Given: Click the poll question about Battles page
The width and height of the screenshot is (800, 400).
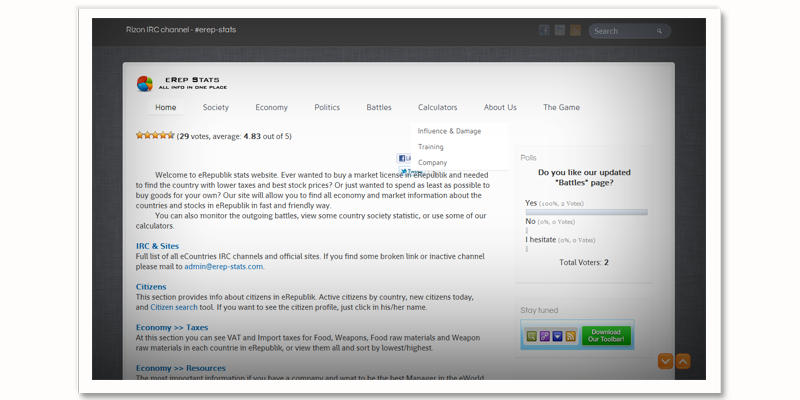Looking at the screenshot, I should (x=584, y=177).
